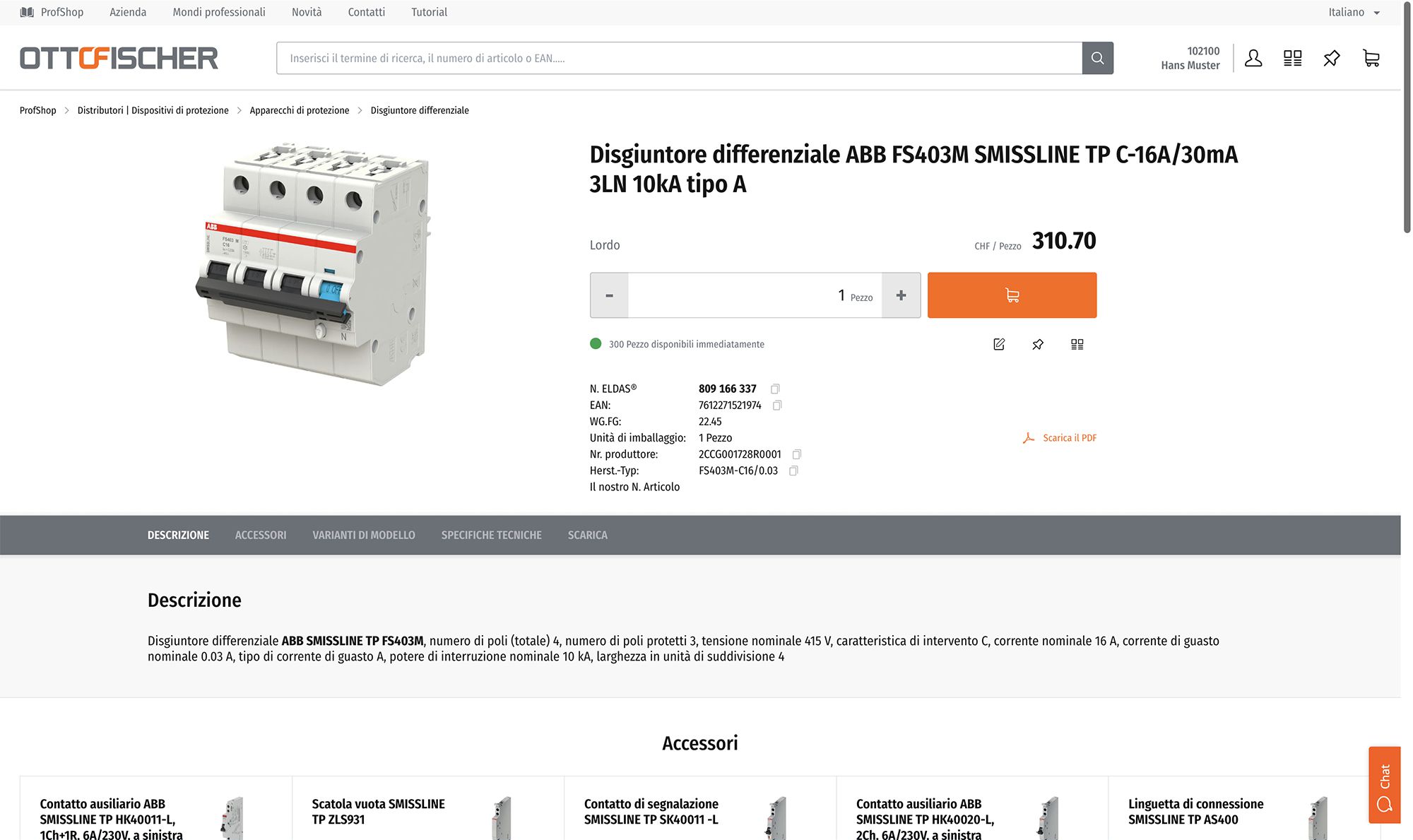
Task: Copy the ELDAS number 809 166 337
Action: point(775,389)
